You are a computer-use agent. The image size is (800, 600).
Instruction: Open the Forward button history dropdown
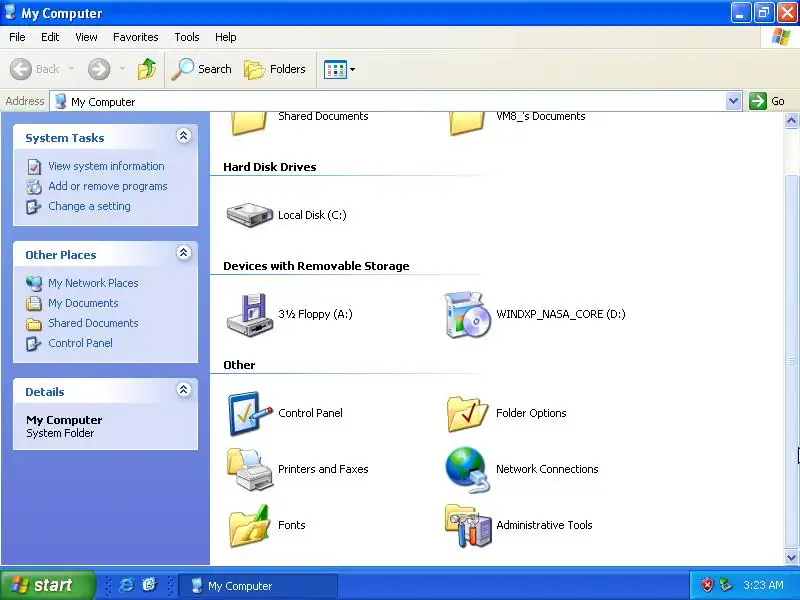[x=122, y=69]
